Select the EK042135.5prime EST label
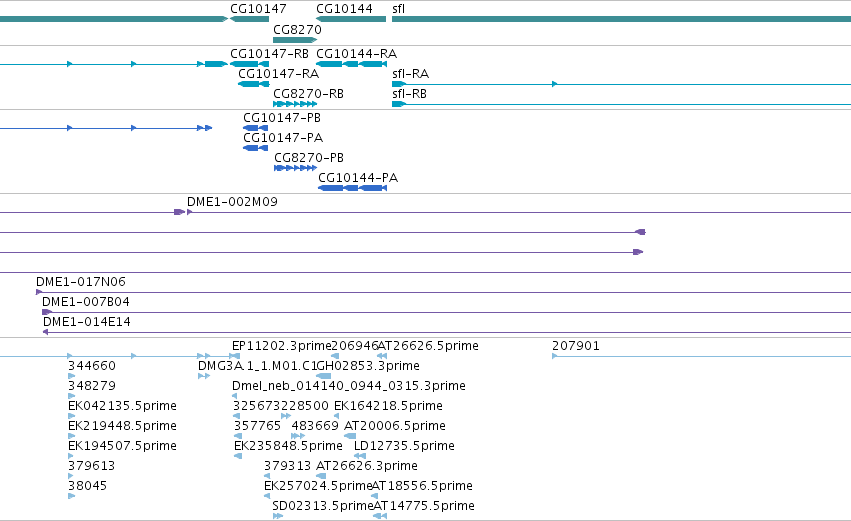The height and width of the screenshot is (521, 851). click(122, 405)
